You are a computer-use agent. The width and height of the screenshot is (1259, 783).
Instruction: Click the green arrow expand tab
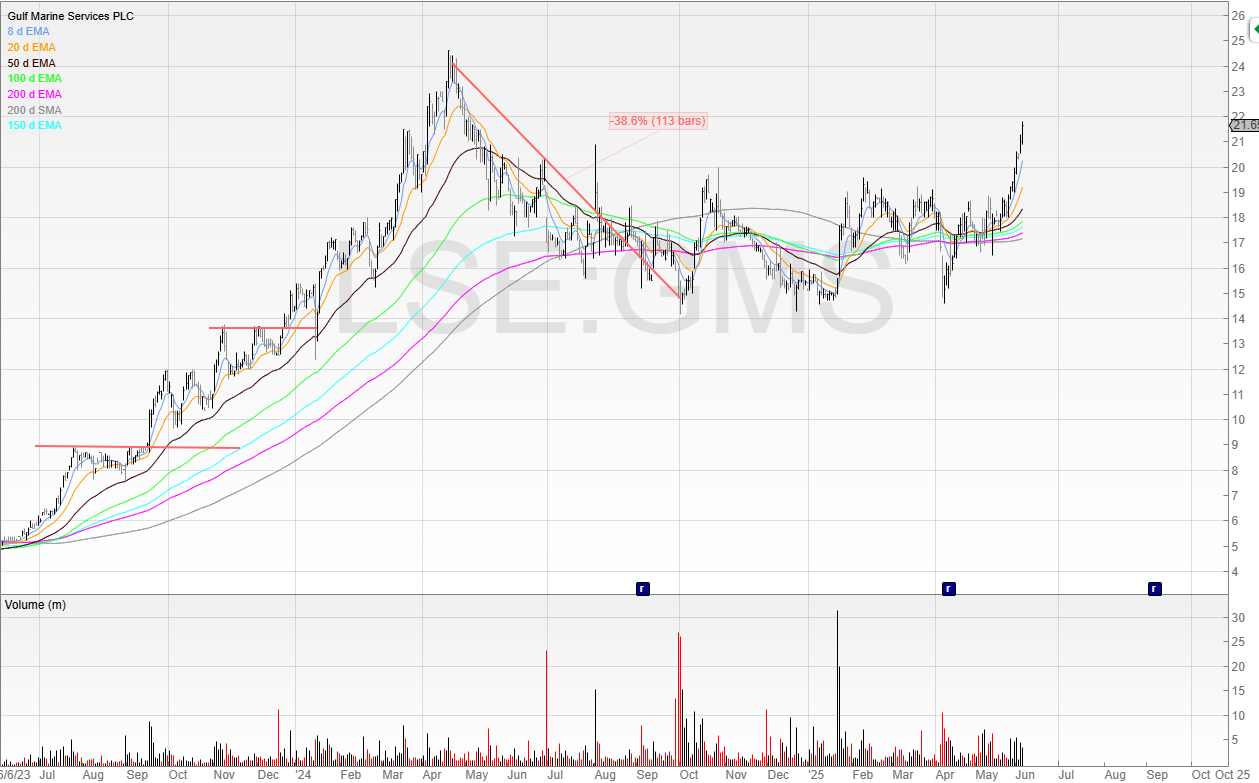pos(1255,29)
